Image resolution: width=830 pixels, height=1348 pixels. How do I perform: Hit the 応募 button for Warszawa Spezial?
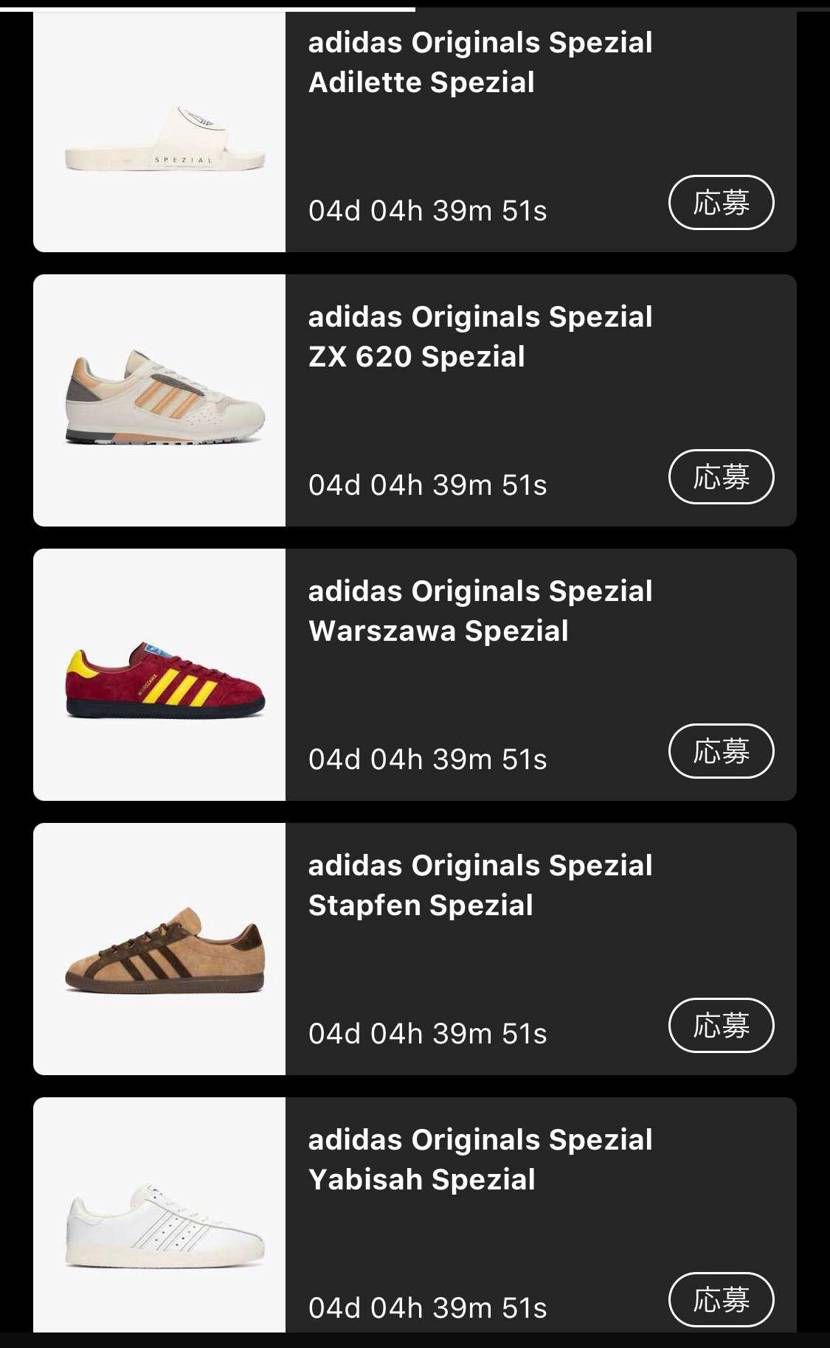(x=721, y=751)
